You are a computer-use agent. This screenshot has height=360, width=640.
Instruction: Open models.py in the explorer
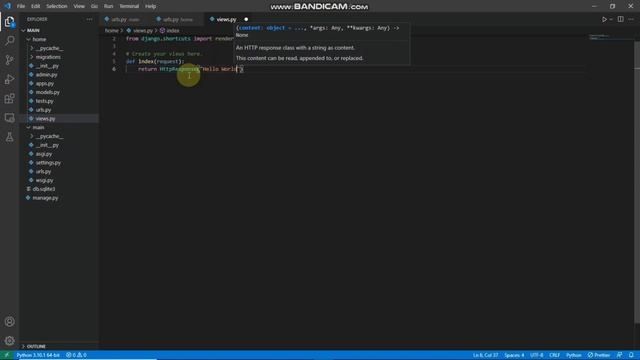[47, 92]
